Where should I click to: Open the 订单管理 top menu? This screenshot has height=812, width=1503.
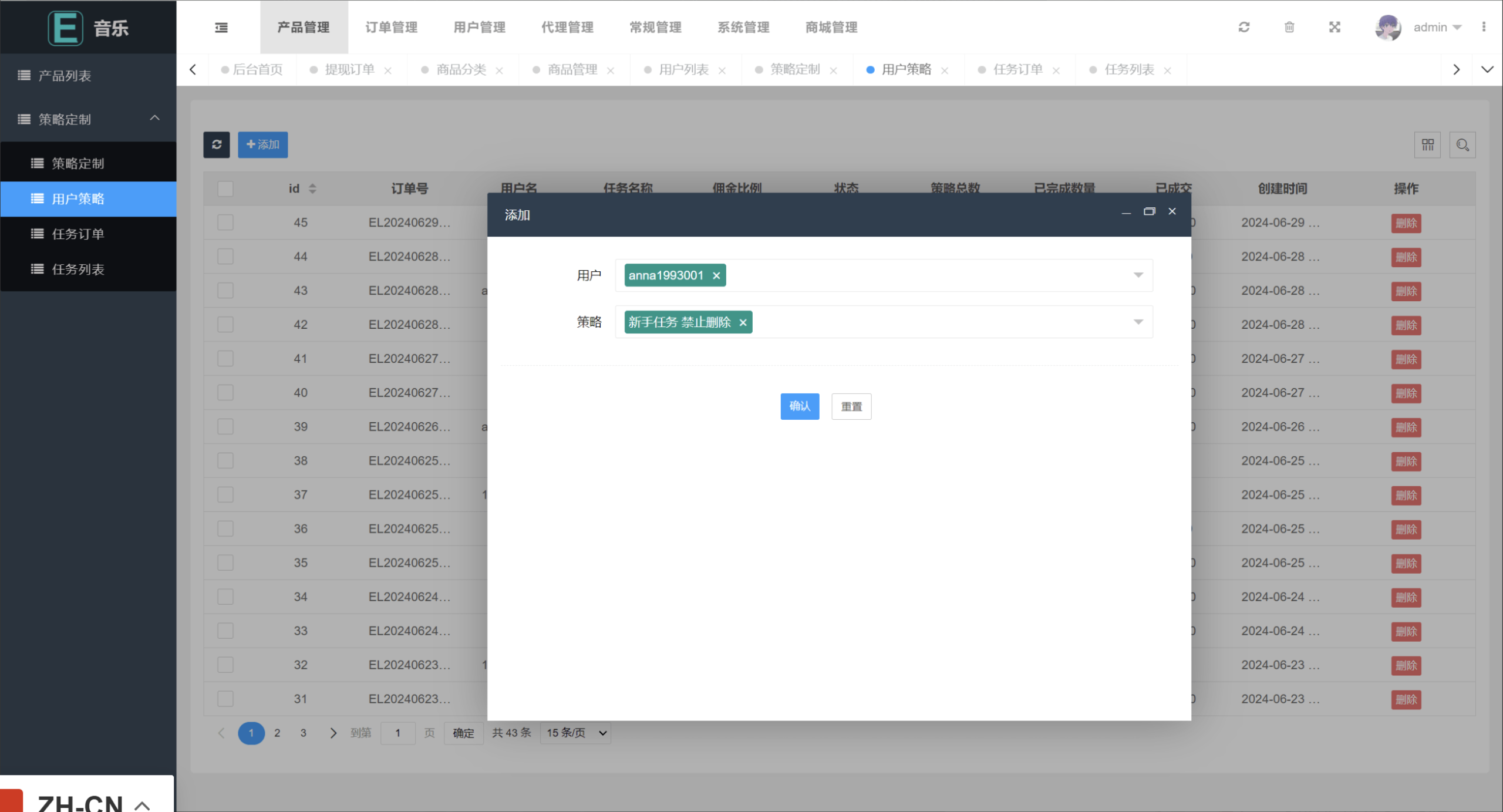(391, 27)
